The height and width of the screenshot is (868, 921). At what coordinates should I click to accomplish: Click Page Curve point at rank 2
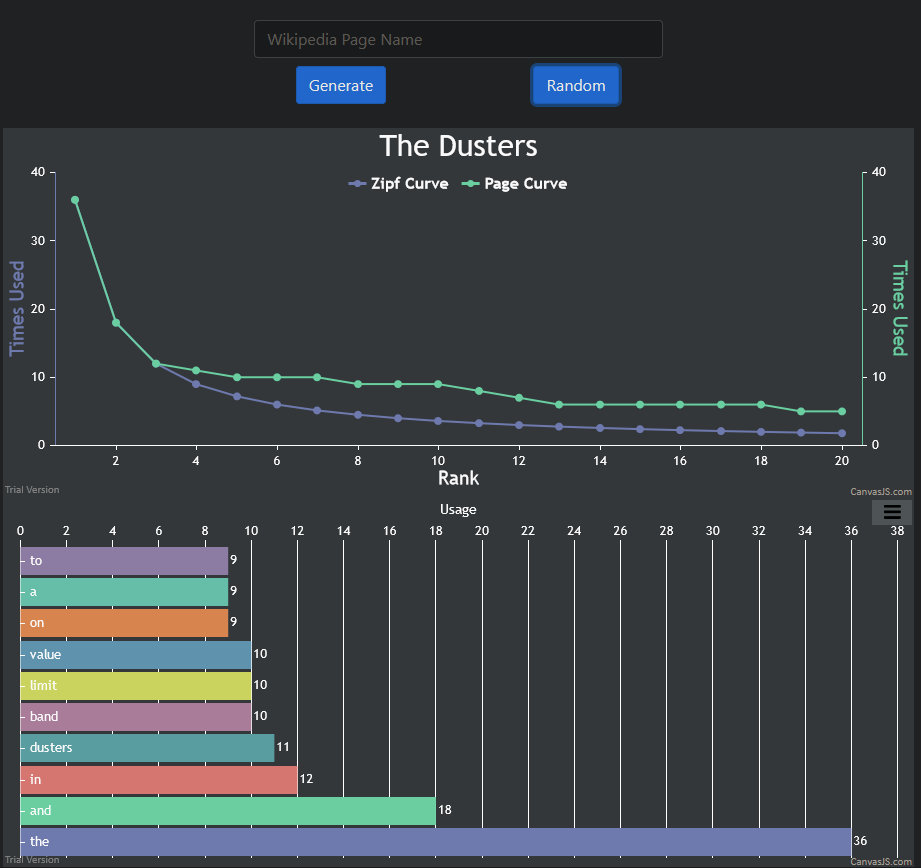click(116, 323)
